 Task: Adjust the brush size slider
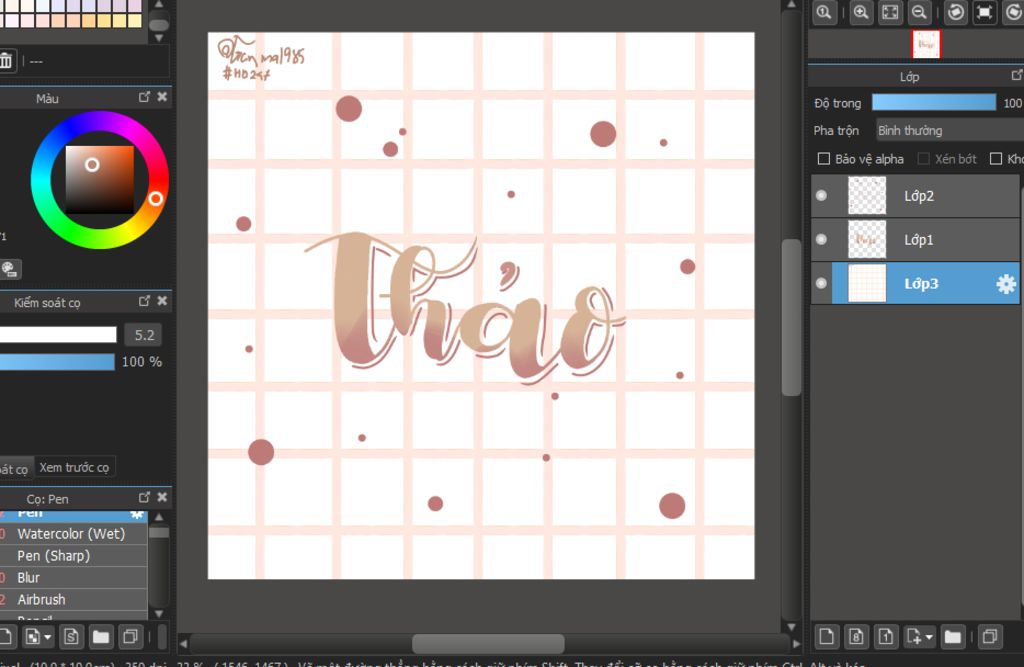58,335
